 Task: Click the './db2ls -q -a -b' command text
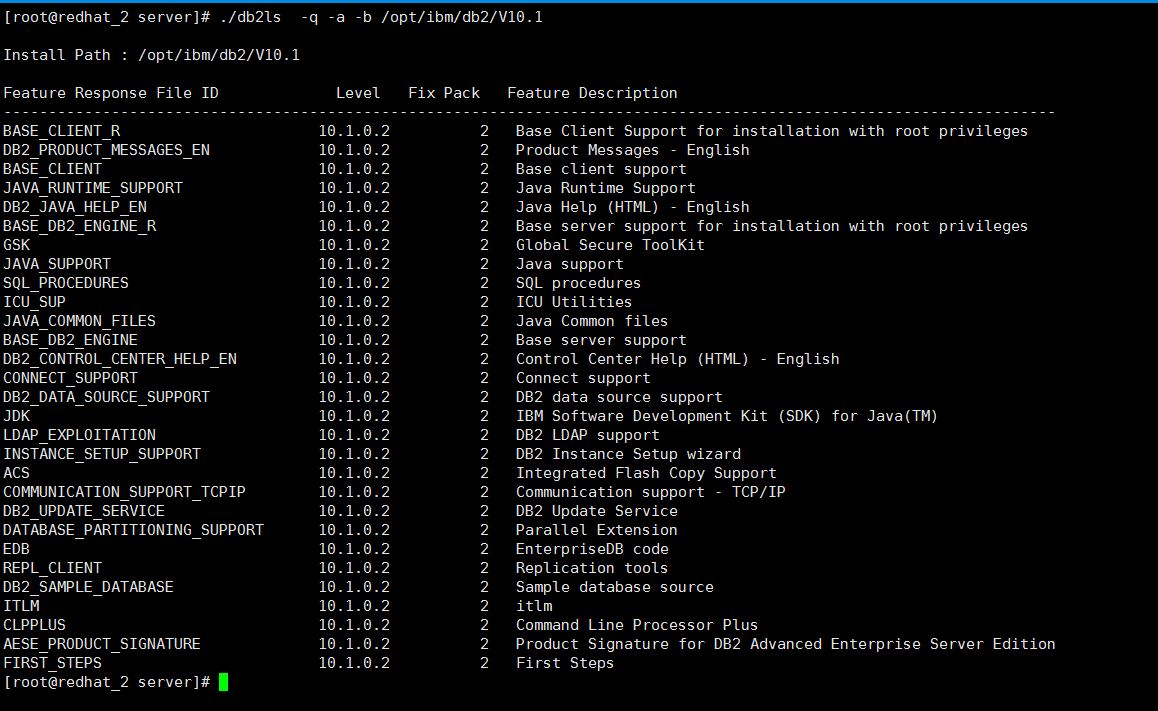pos(295,17)
